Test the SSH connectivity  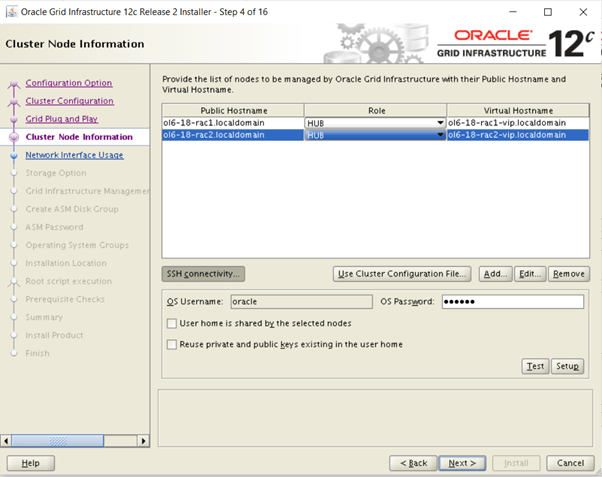coord(535,366)
